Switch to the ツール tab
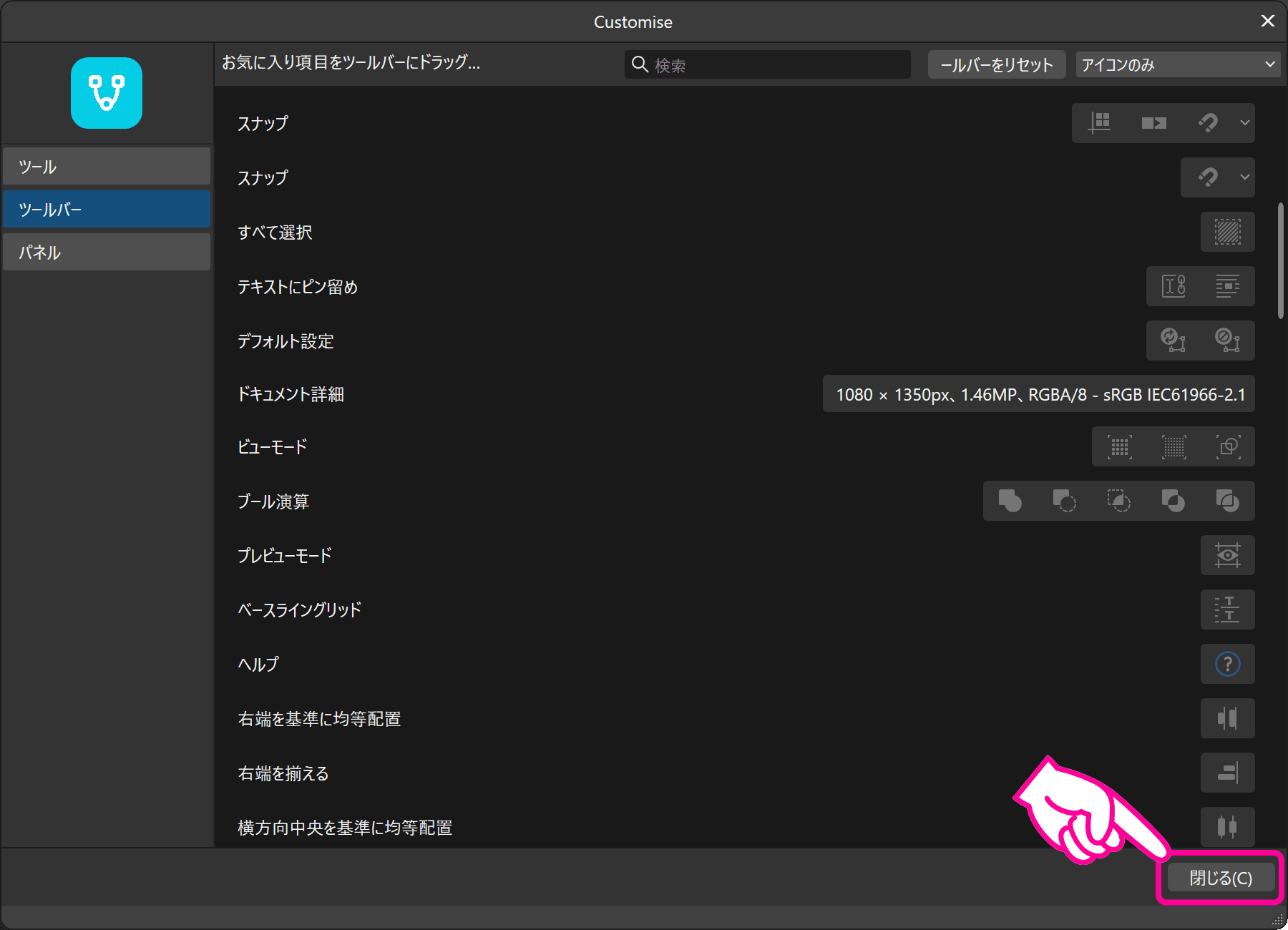Viewport: 1288px width, 930px height. pyautogui.click(x=106, y=166)
